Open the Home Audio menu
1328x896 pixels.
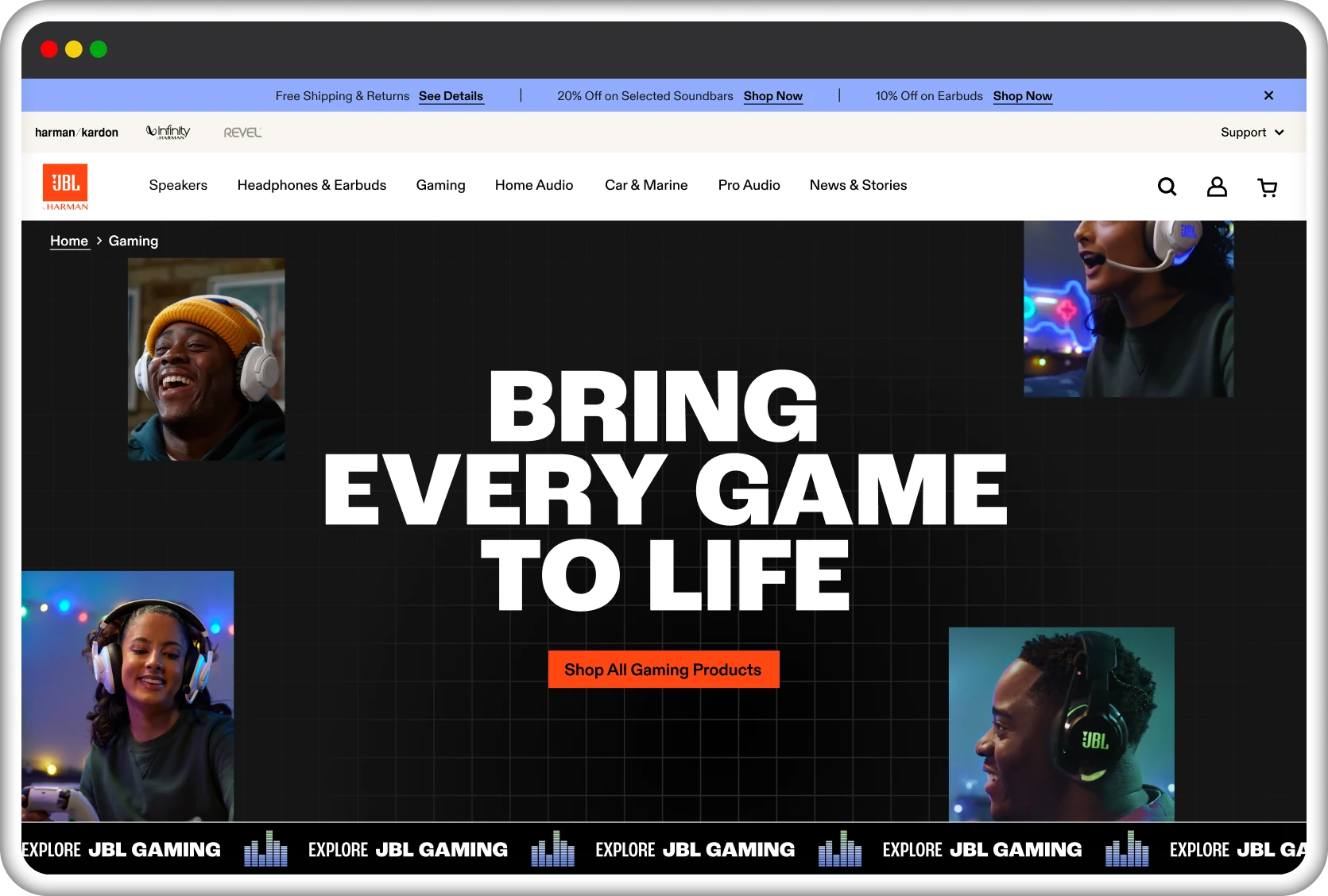[x=534, y=185]
